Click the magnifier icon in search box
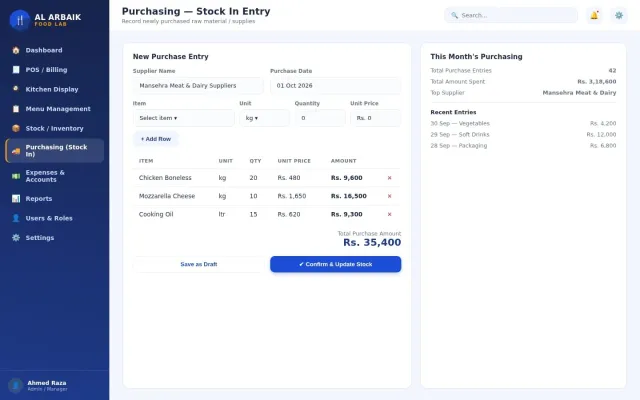The width and height of the screenshot is (640, 400). click(x=454, y=16)
